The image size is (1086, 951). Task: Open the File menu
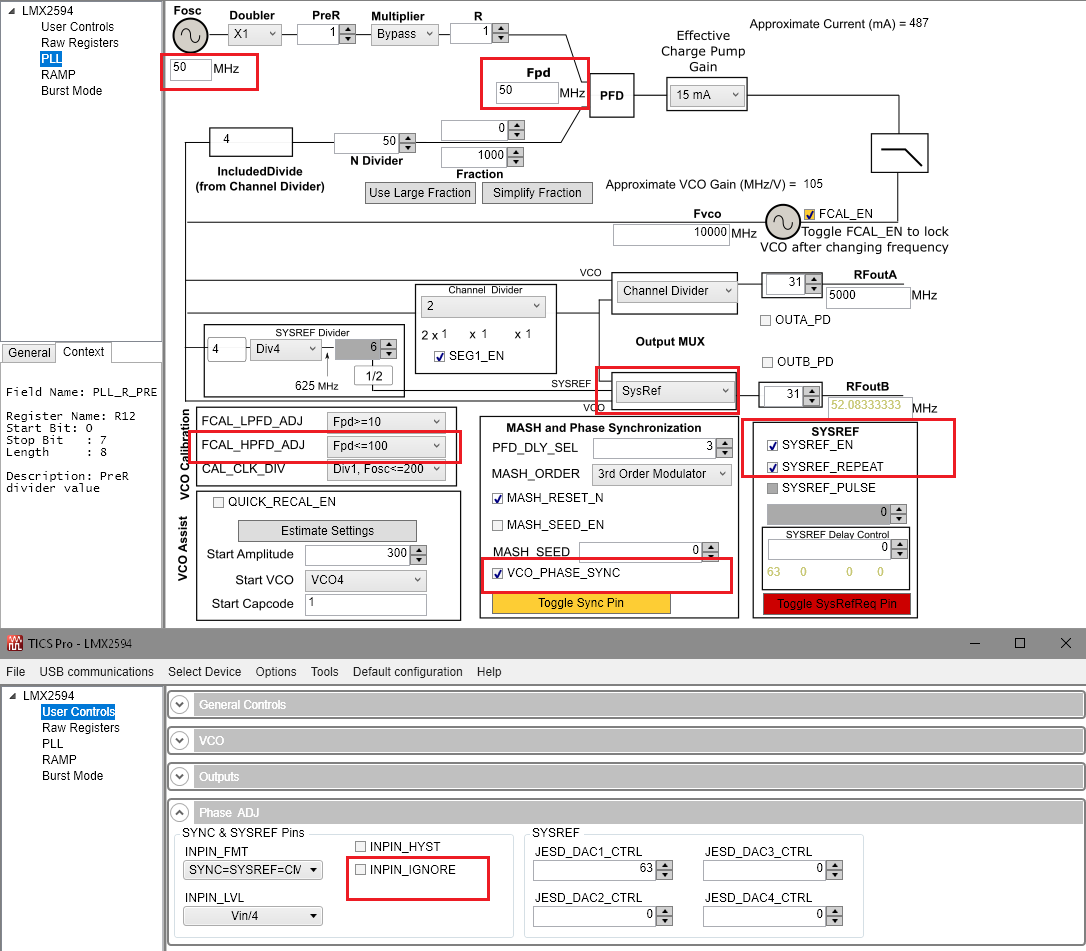[x=15, y=672]
